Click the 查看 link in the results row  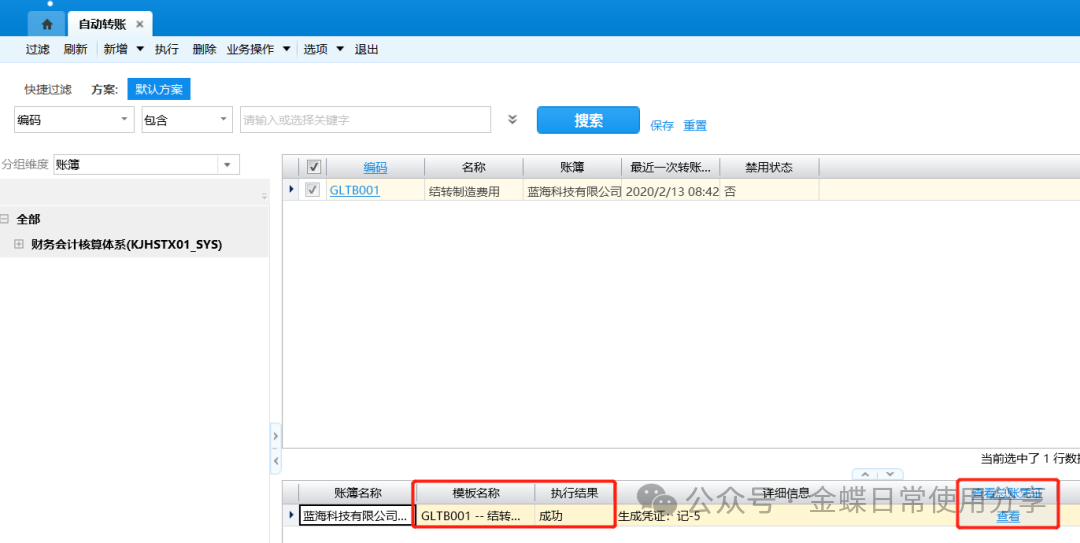pos(1007,516)
